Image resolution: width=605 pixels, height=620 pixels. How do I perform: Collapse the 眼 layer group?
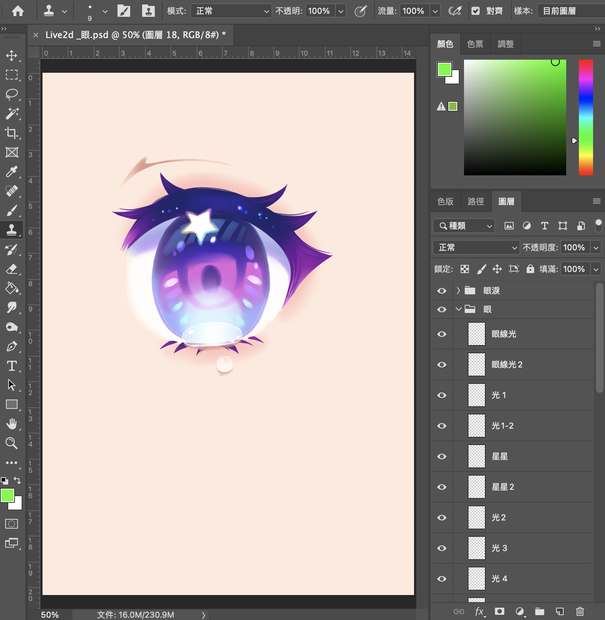coord(458,309)
